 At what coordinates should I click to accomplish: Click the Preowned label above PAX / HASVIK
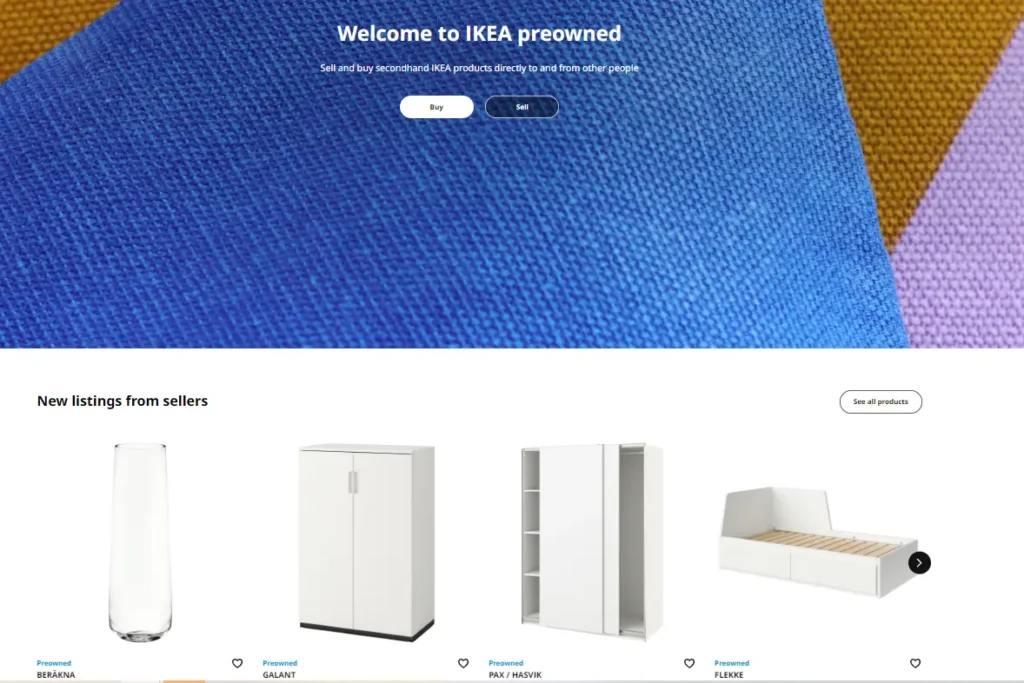tap(505, 663)
